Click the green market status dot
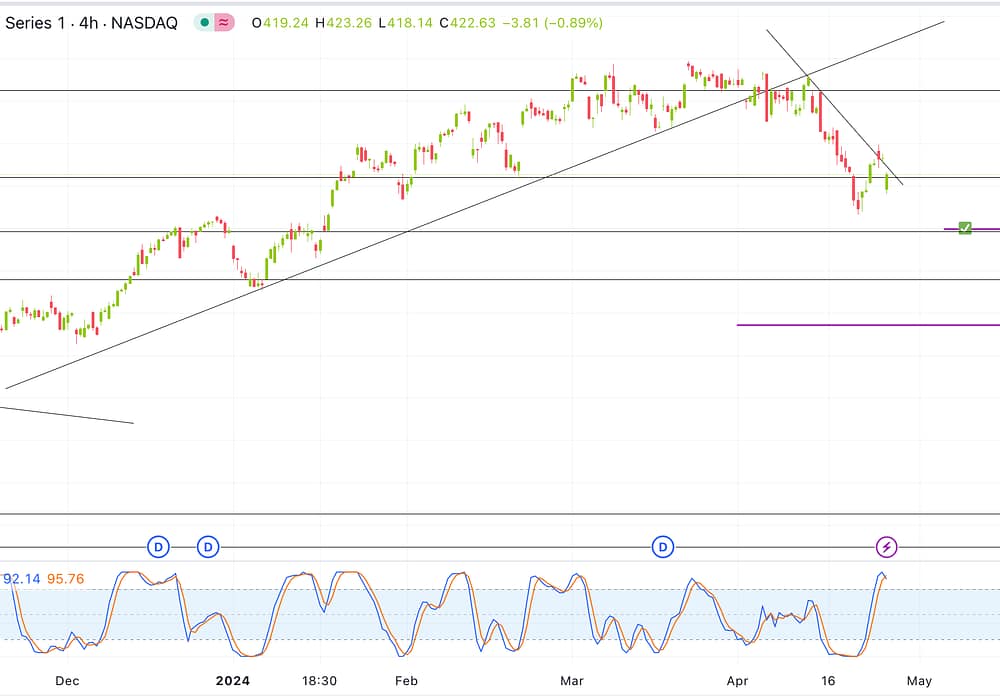 coord(205,22)
